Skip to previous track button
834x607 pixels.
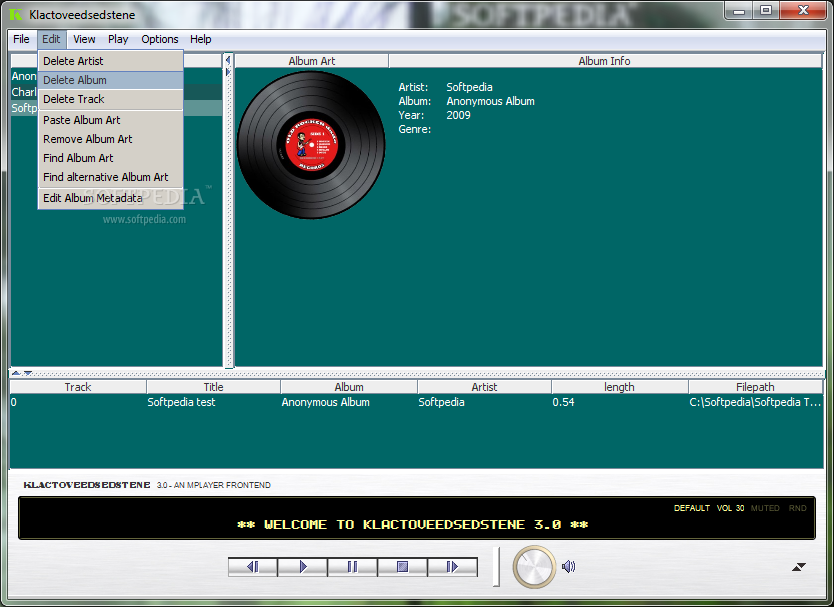tap(253, 567)
